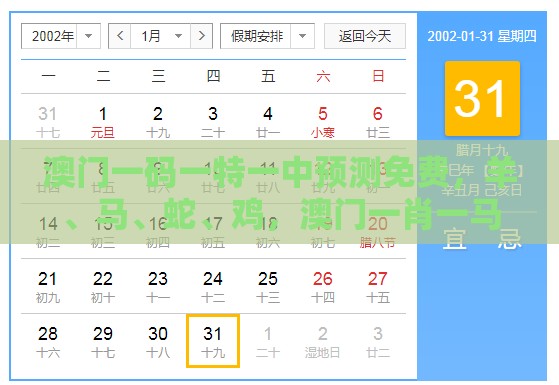Select January 6 廿三

pos(378,122)
